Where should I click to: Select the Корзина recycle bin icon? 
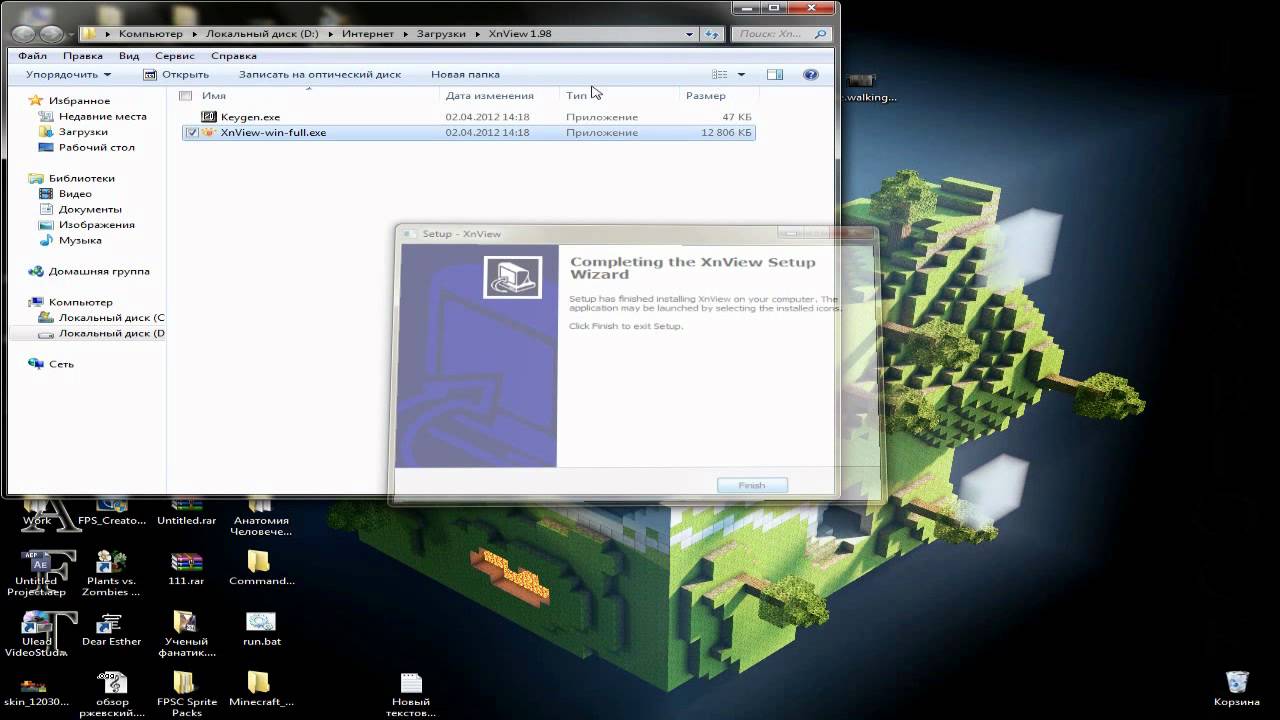tap(1236, 690)
